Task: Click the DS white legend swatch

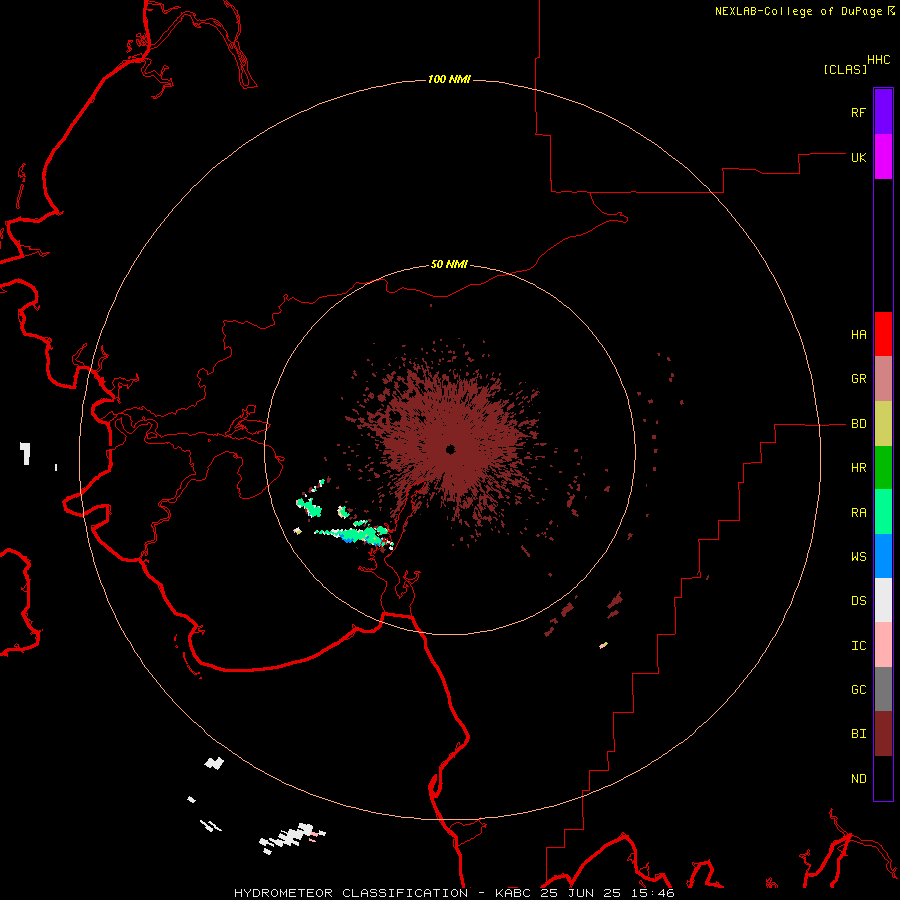Action: (883, 600)
